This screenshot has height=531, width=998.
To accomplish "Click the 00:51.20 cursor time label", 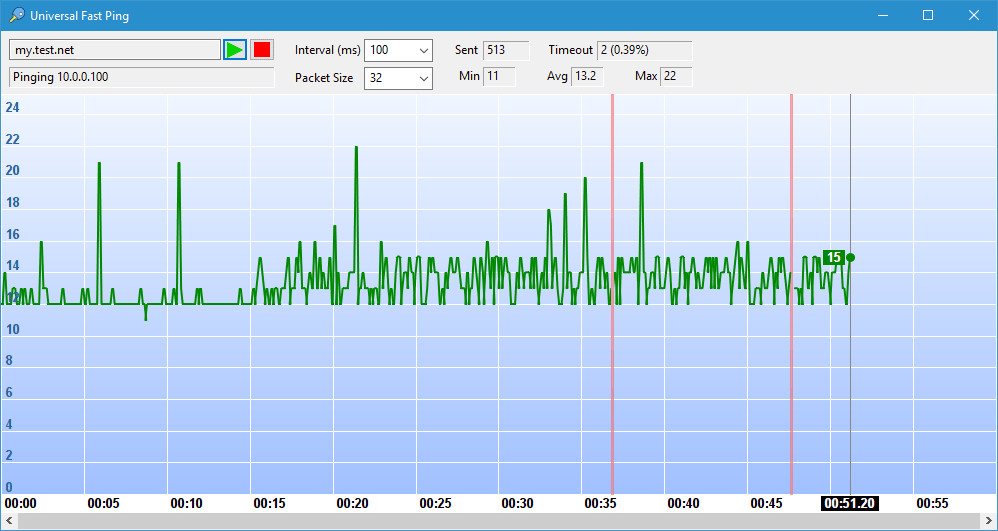I will click(849, 504).
